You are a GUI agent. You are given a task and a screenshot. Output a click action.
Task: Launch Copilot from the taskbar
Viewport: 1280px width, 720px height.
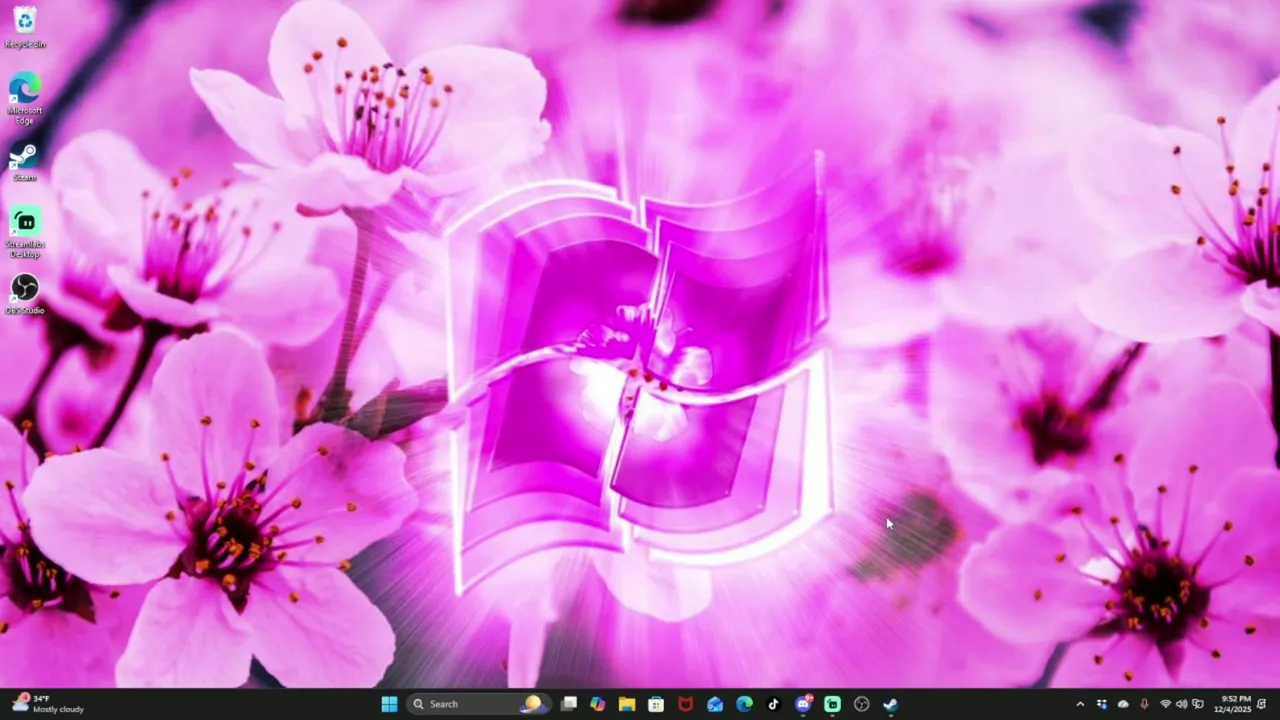point(598,704)
